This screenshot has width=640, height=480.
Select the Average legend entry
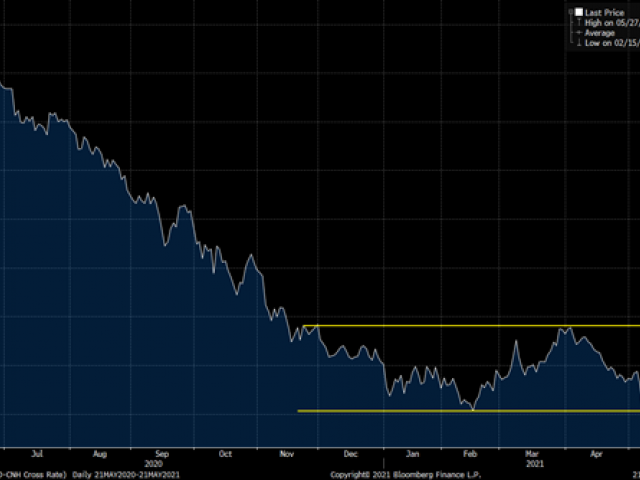tap(602, 33)
